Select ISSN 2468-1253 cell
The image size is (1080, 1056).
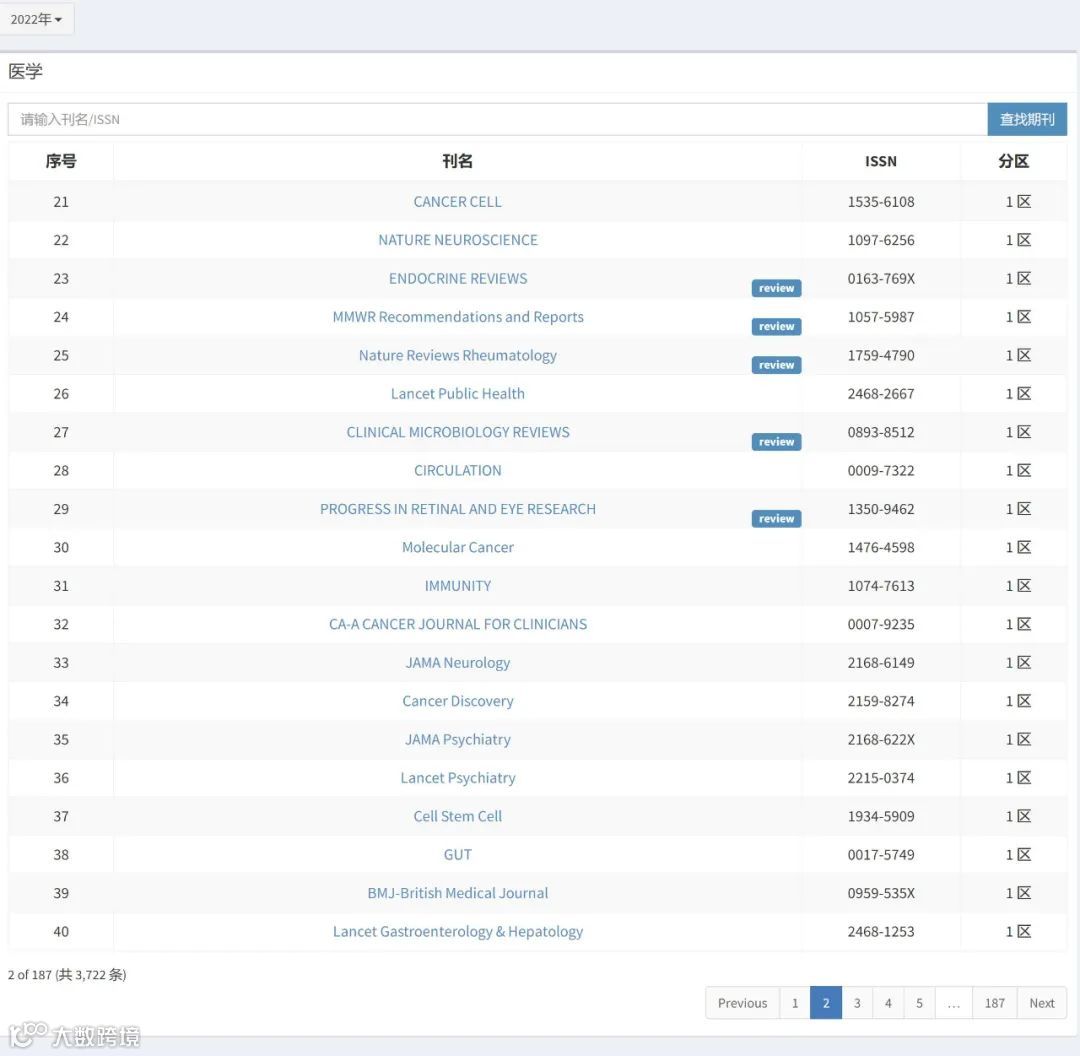[x=881, y=931]
